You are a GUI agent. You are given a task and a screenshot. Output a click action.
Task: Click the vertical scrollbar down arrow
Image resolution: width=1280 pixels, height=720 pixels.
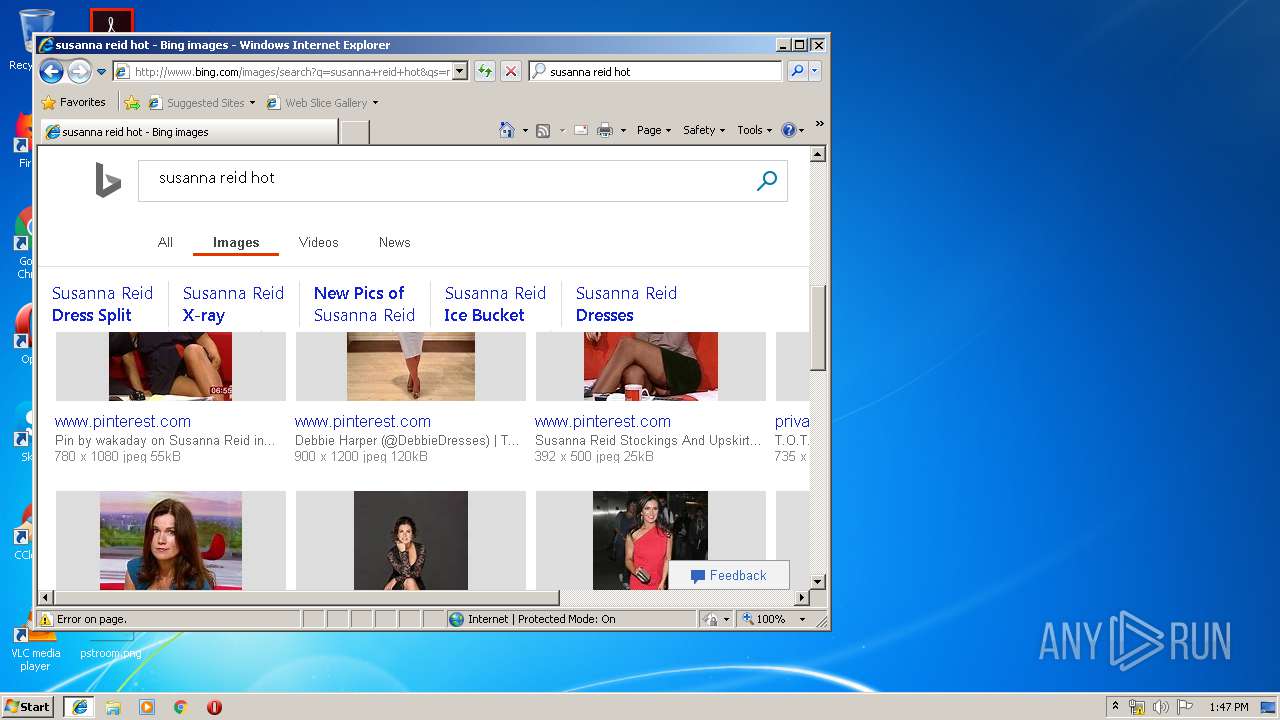(817, 581)
